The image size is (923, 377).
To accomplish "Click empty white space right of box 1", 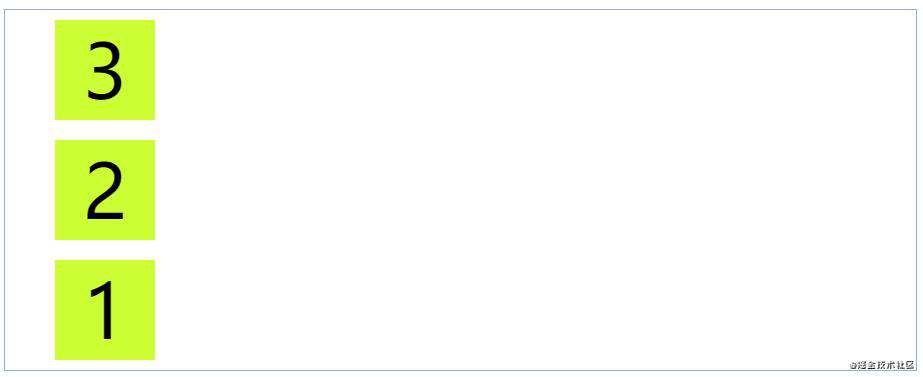I will [x=536, y=310].
